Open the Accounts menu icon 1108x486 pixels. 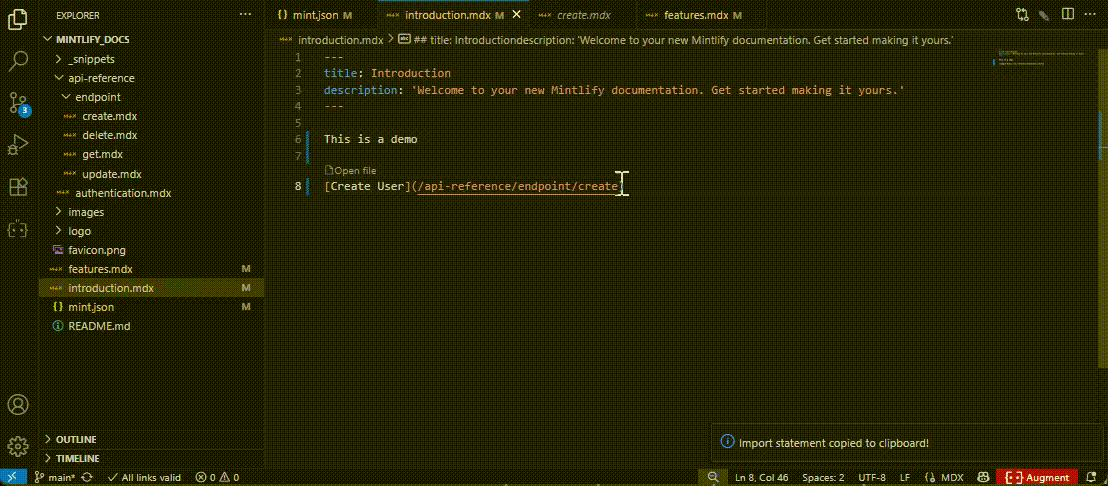coord(18,405)
